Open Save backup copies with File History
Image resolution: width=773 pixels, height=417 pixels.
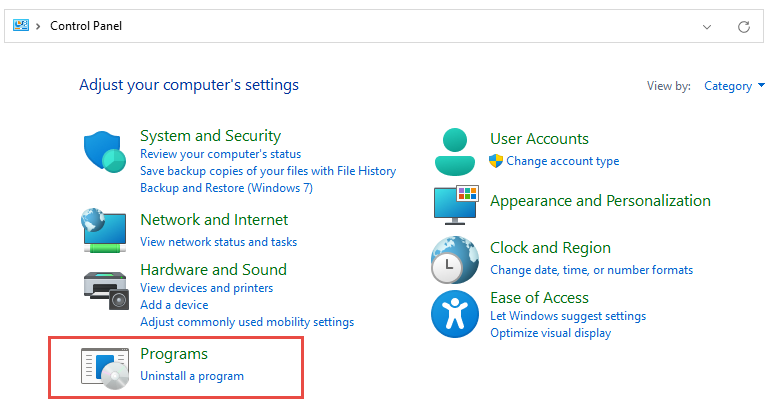pos(268,171)
